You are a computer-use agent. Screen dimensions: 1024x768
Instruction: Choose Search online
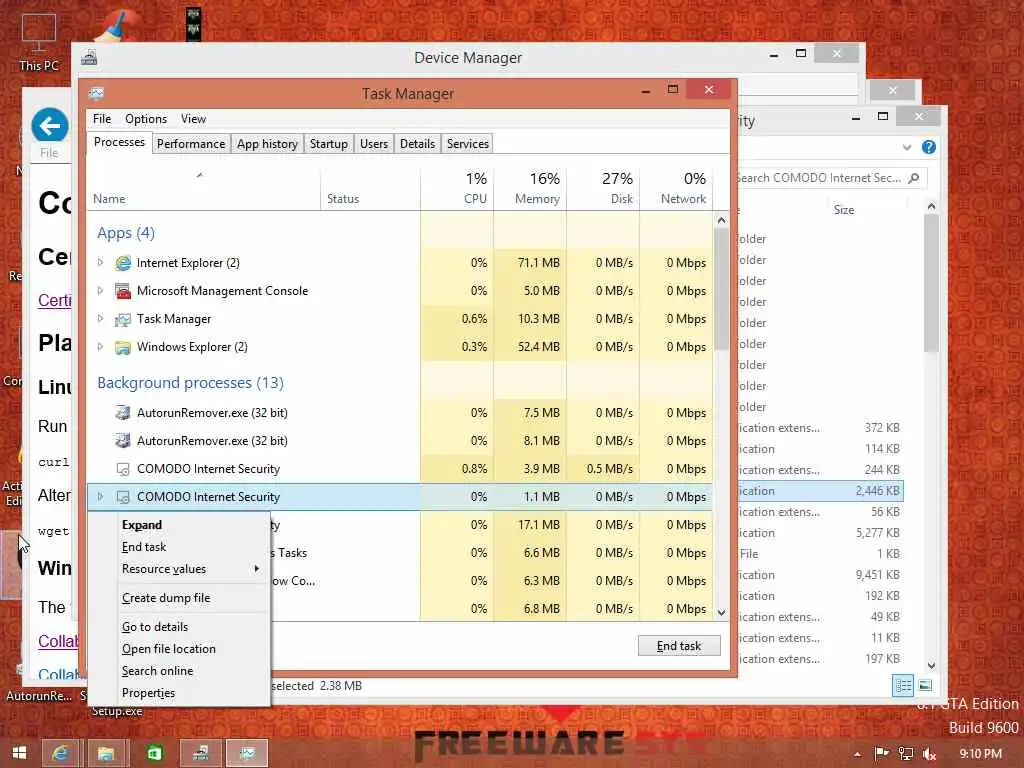180,671
